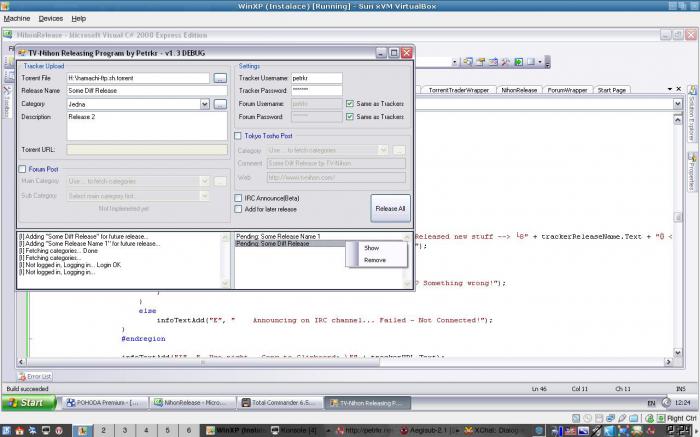Toggle the Forum Post checkbox
The image size is (700, 437).
(22, 169)
